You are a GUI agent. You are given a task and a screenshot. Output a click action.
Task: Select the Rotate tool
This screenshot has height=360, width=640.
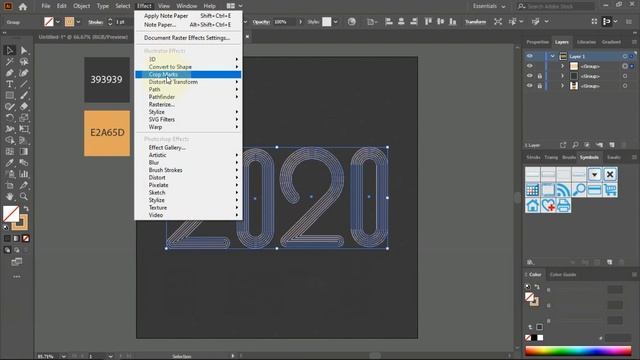tap(9, 118)
